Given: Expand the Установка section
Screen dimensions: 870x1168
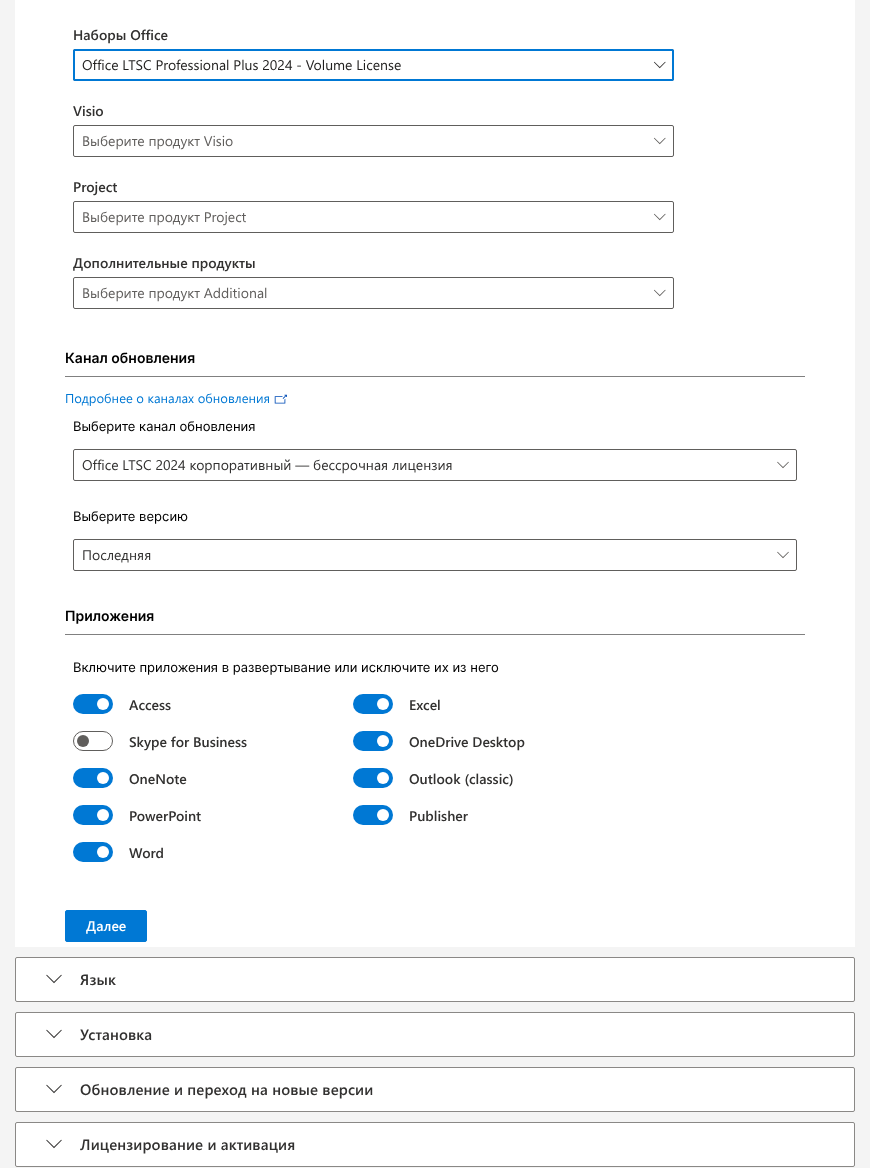Looking at the screenshot, I should click(435, 1035).
